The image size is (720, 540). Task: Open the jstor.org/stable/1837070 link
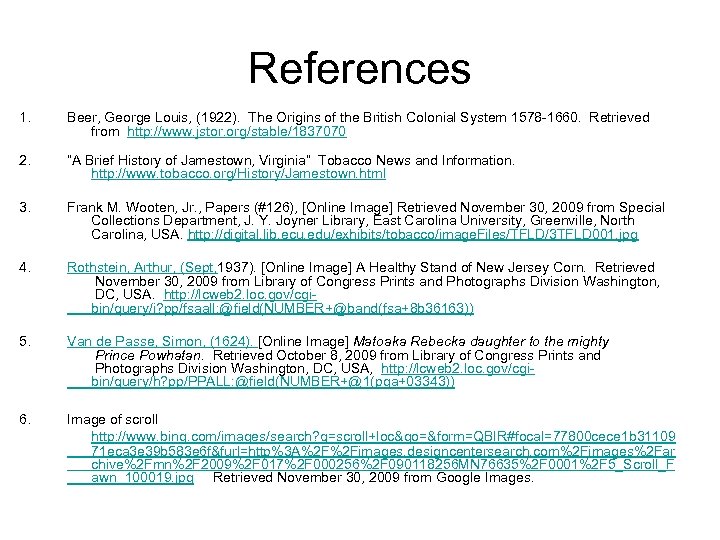pyautogui.click(x=236, y=131)
